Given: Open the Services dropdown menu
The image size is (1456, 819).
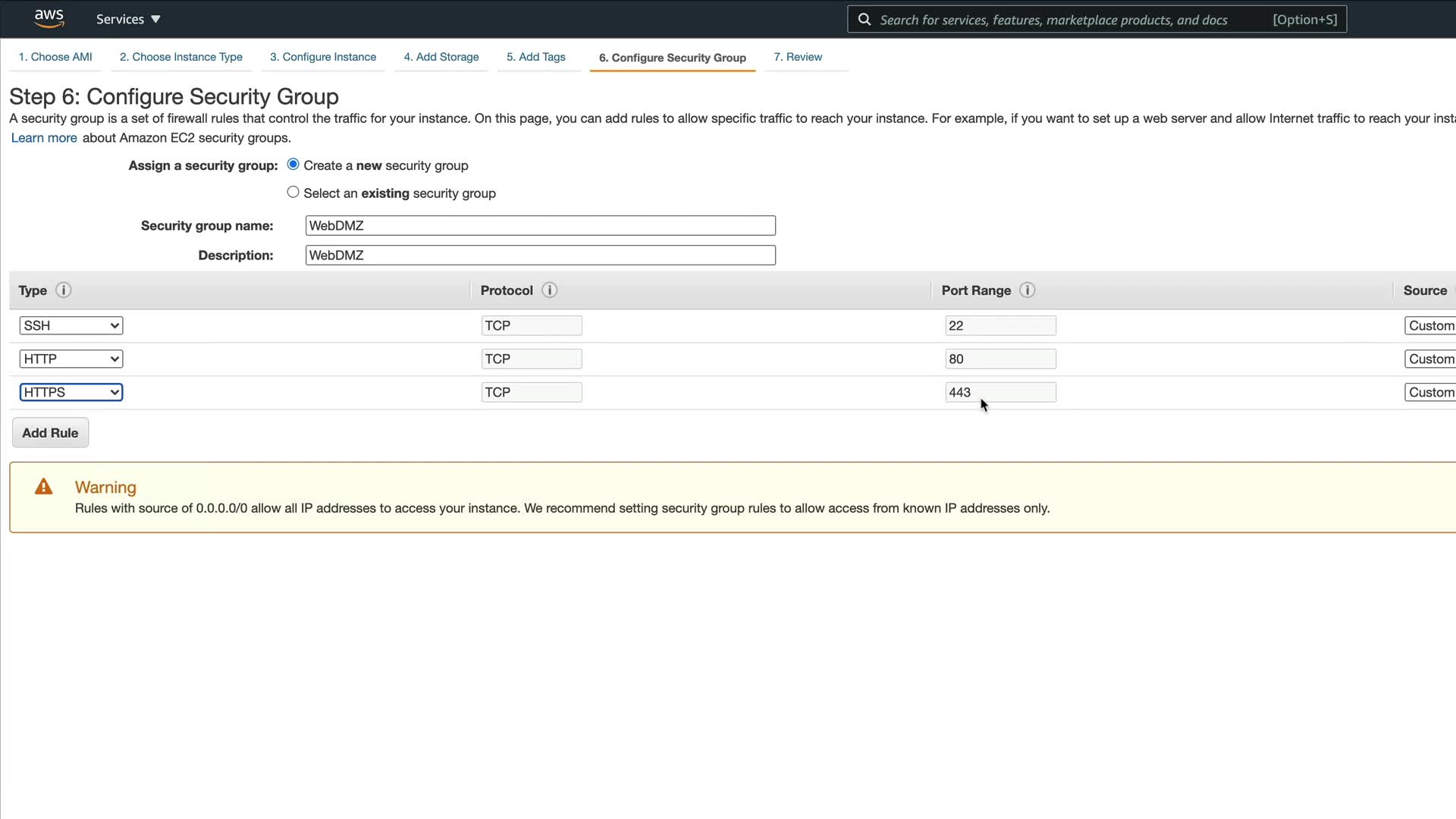Looking at the screenshot, I should 128,19.
